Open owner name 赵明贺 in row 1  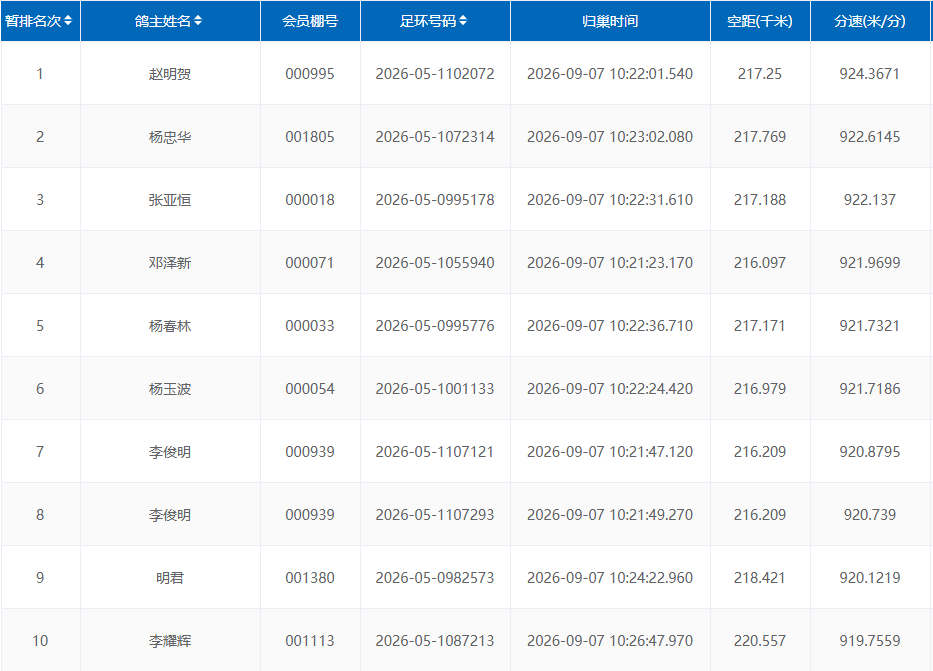[170, 74]
